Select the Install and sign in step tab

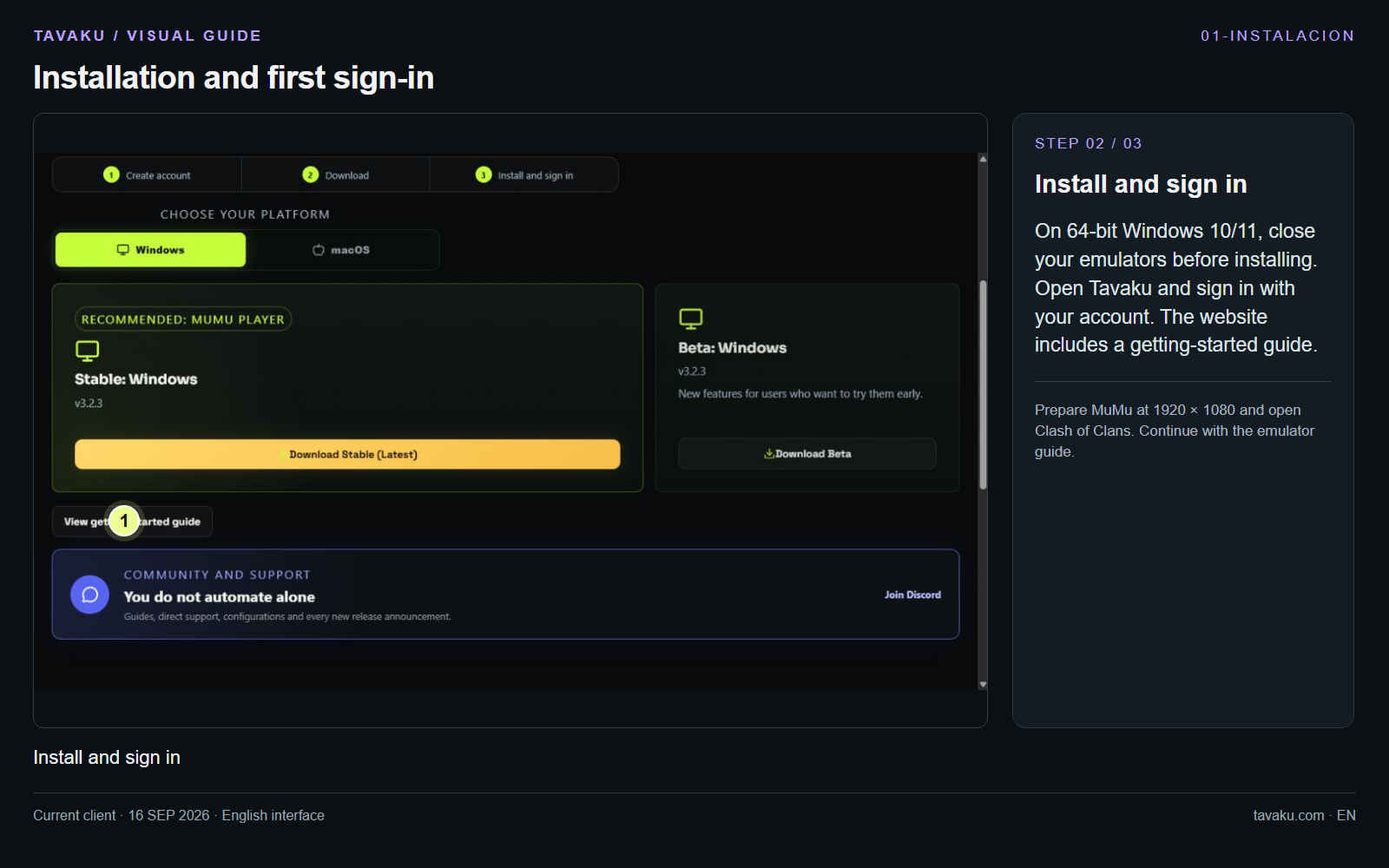click(524, 174)
